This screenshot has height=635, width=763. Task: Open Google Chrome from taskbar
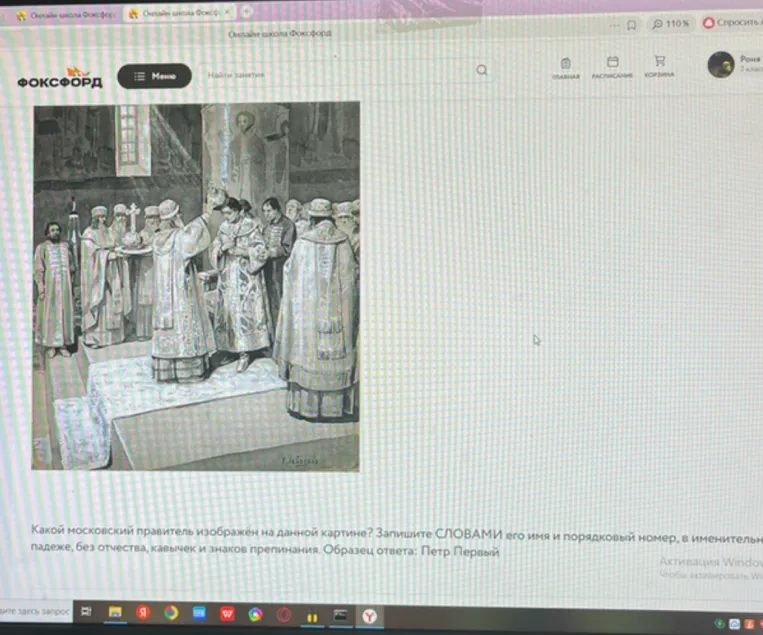coord(171,613)
